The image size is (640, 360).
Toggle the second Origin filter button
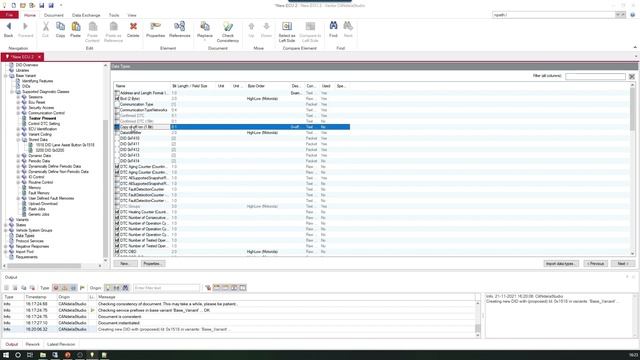[117, 288]
